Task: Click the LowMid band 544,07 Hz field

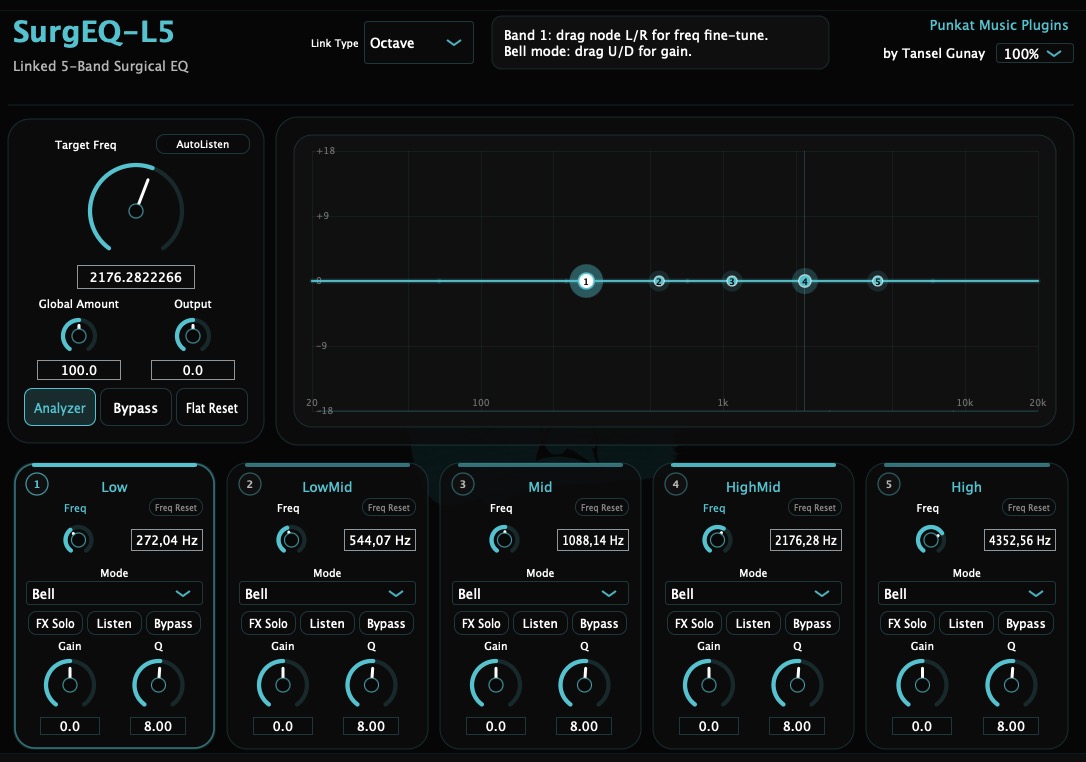Action: pyautogui.click(x=380, y=540)
